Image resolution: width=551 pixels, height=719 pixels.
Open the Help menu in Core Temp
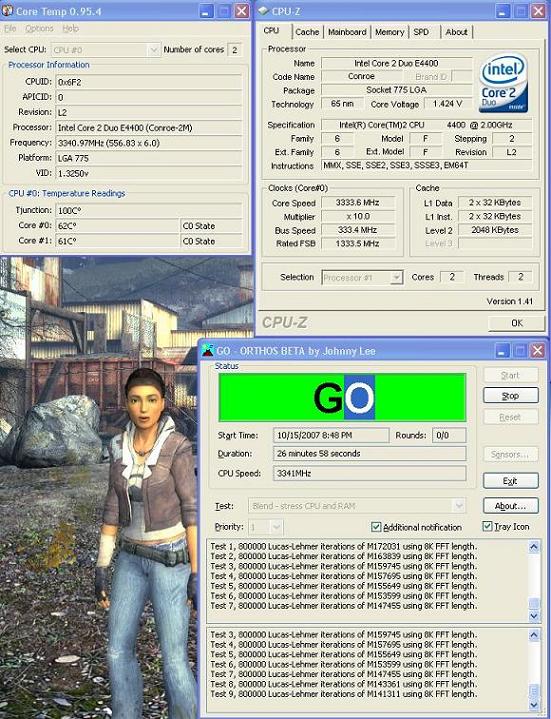pyautogui.click(x=70, y=29)
